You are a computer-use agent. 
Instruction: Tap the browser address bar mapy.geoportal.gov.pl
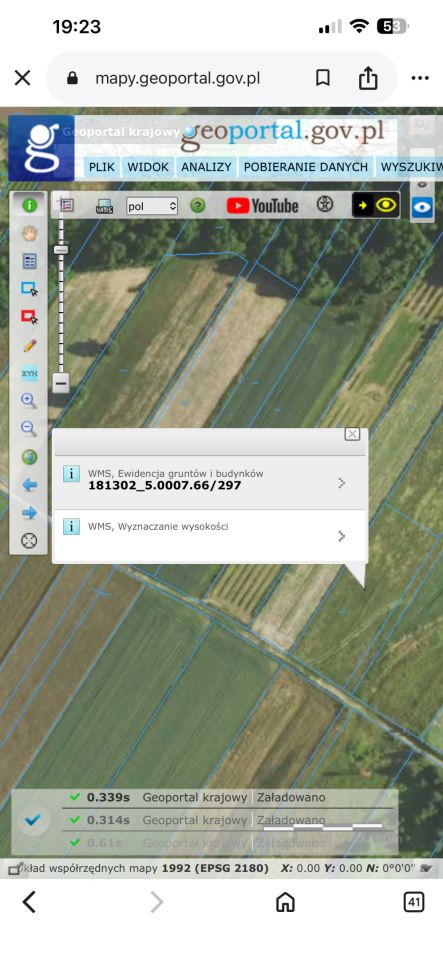177,78
